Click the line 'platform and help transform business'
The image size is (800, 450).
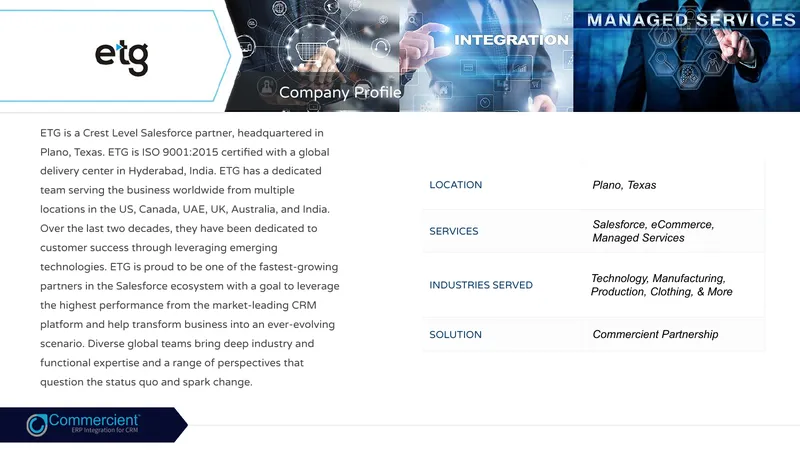[187, 324]
